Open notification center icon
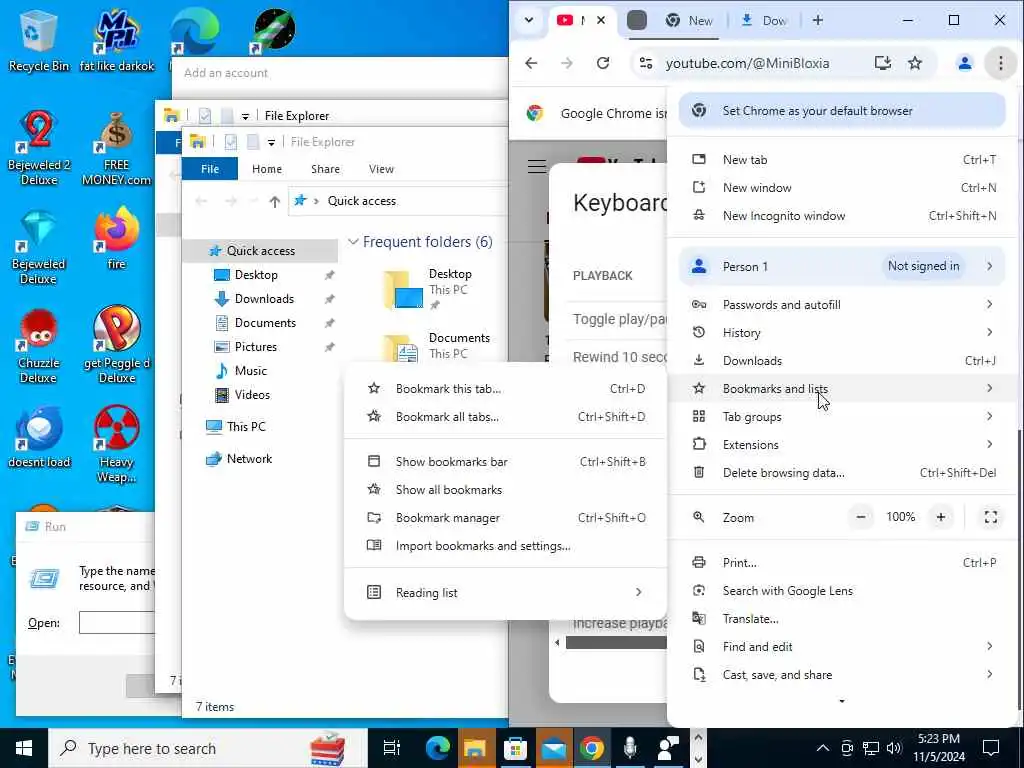 (991, 748)
